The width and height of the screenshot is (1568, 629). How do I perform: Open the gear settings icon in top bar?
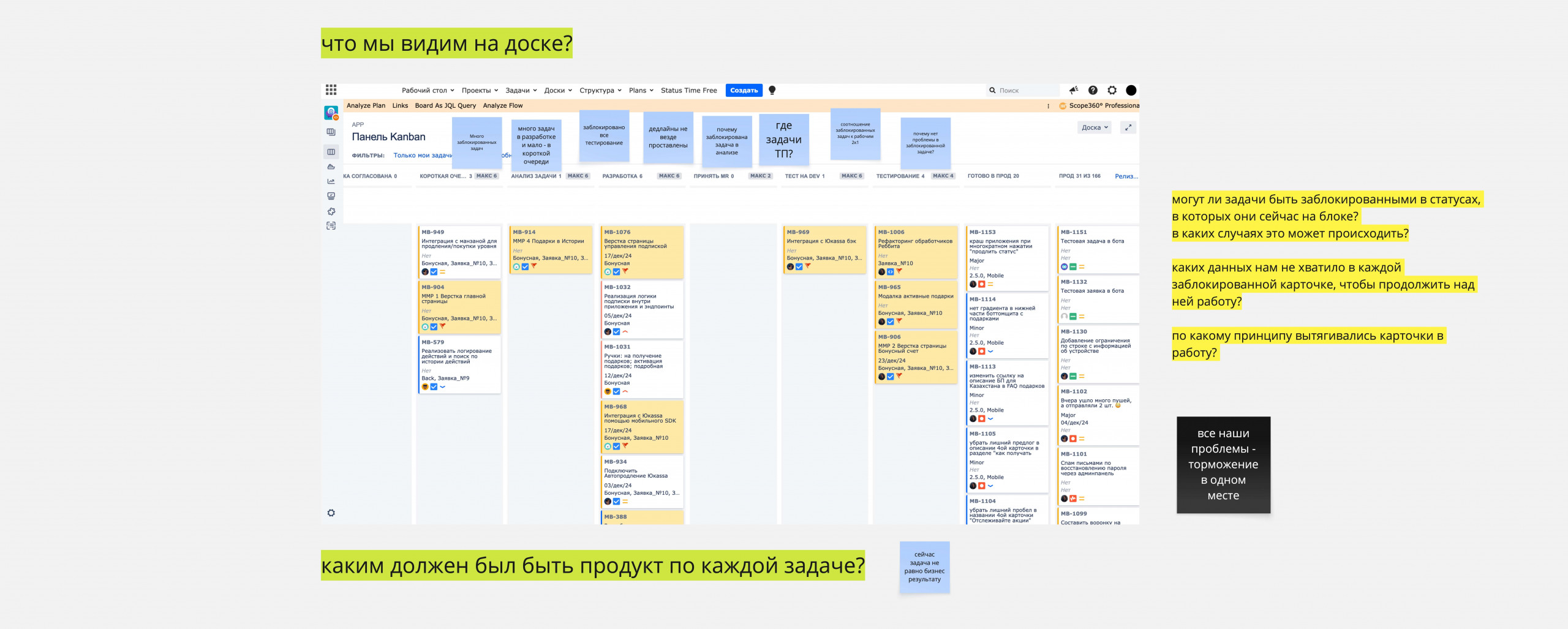tap(1112, 90)
